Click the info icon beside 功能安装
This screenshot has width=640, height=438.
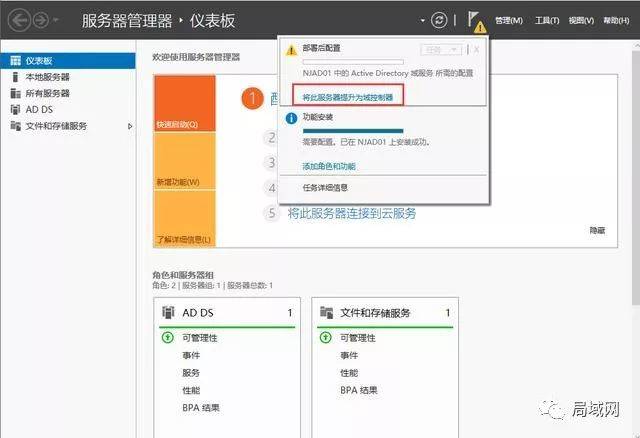click(x=291, y=118)
